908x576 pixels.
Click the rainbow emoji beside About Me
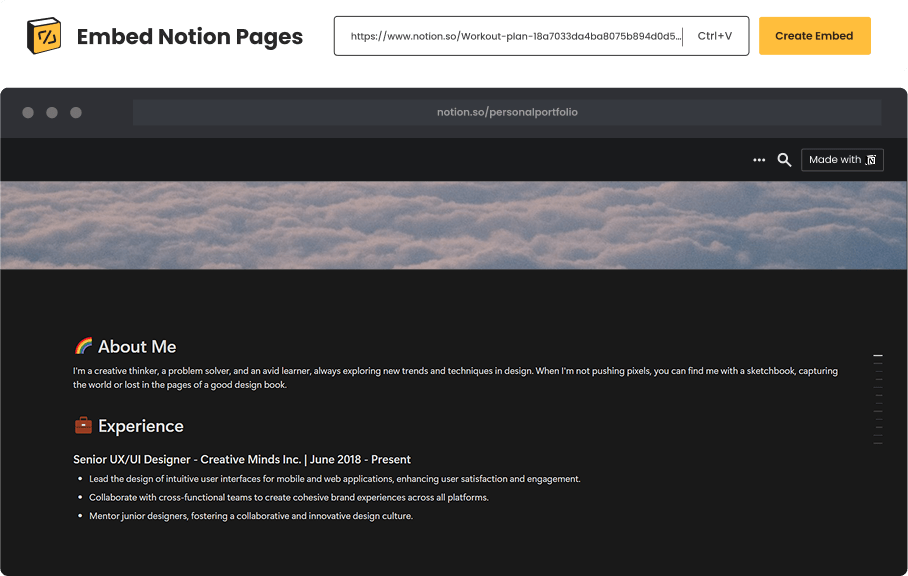point(83,346)
